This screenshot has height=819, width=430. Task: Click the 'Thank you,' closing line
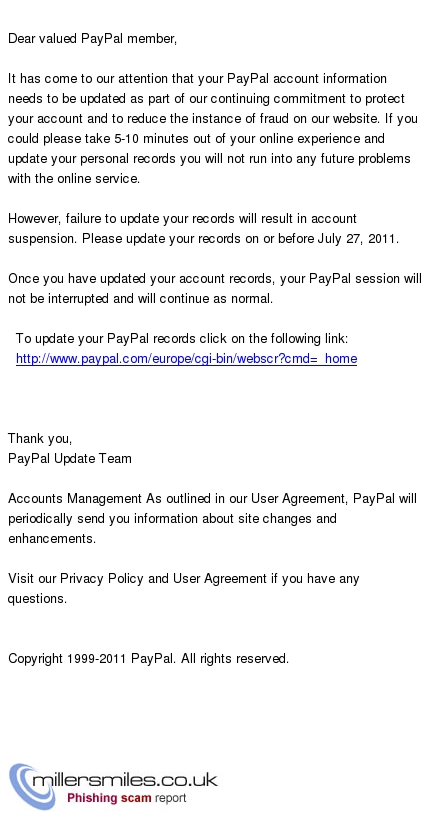[40, 438]
